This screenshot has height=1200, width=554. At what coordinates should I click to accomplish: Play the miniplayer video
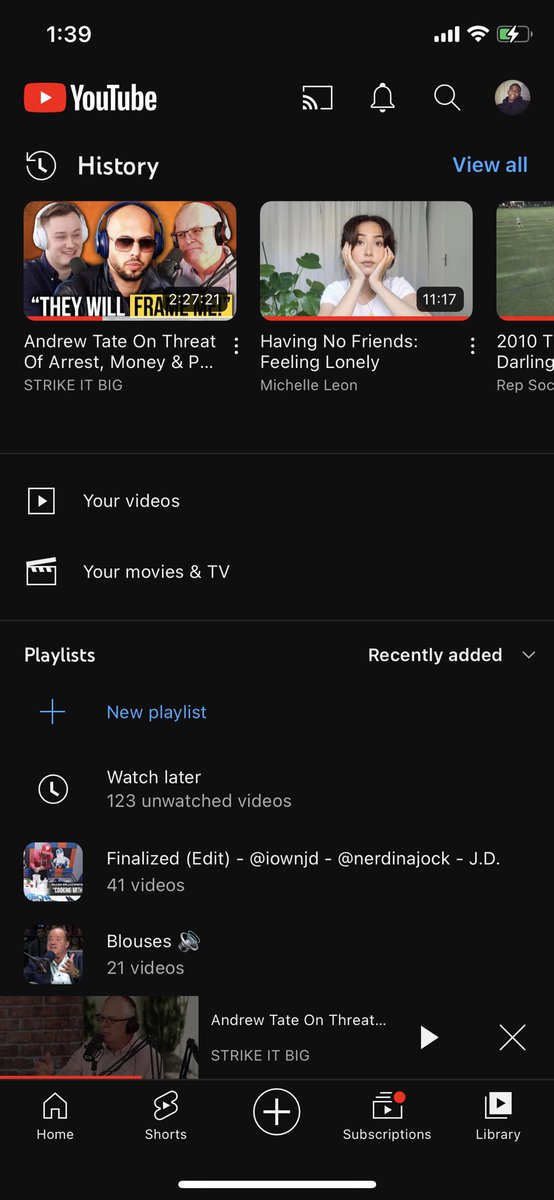point(429,1038)
